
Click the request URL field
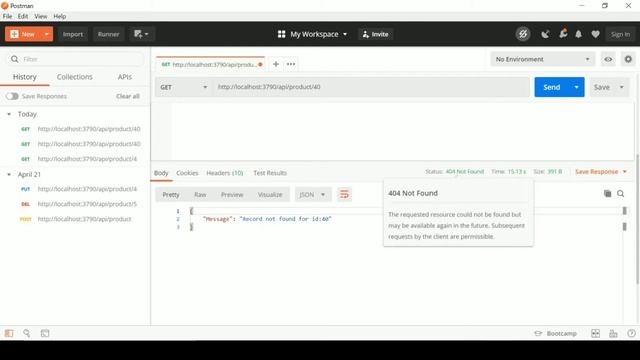click(371, 87)
